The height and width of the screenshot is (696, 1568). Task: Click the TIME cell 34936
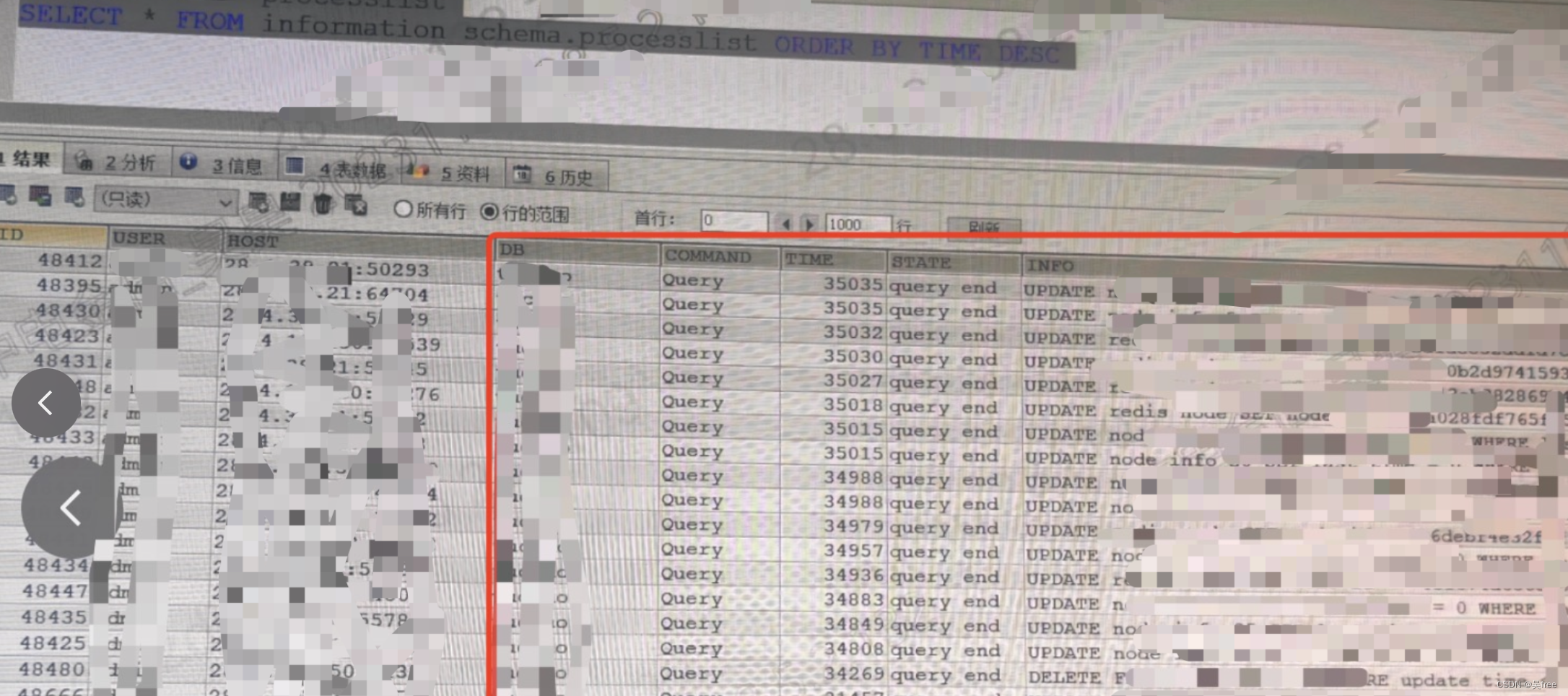click(853, 575)
